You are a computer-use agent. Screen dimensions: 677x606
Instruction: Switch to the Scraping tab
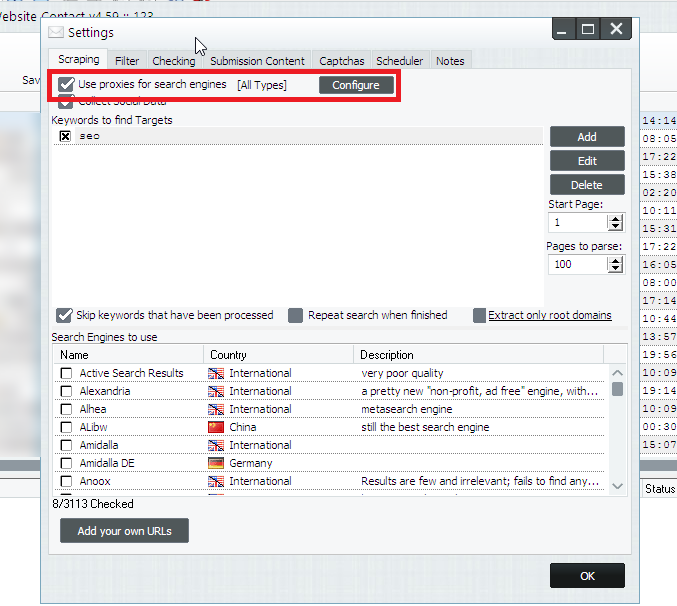click(x=79, y=59)
